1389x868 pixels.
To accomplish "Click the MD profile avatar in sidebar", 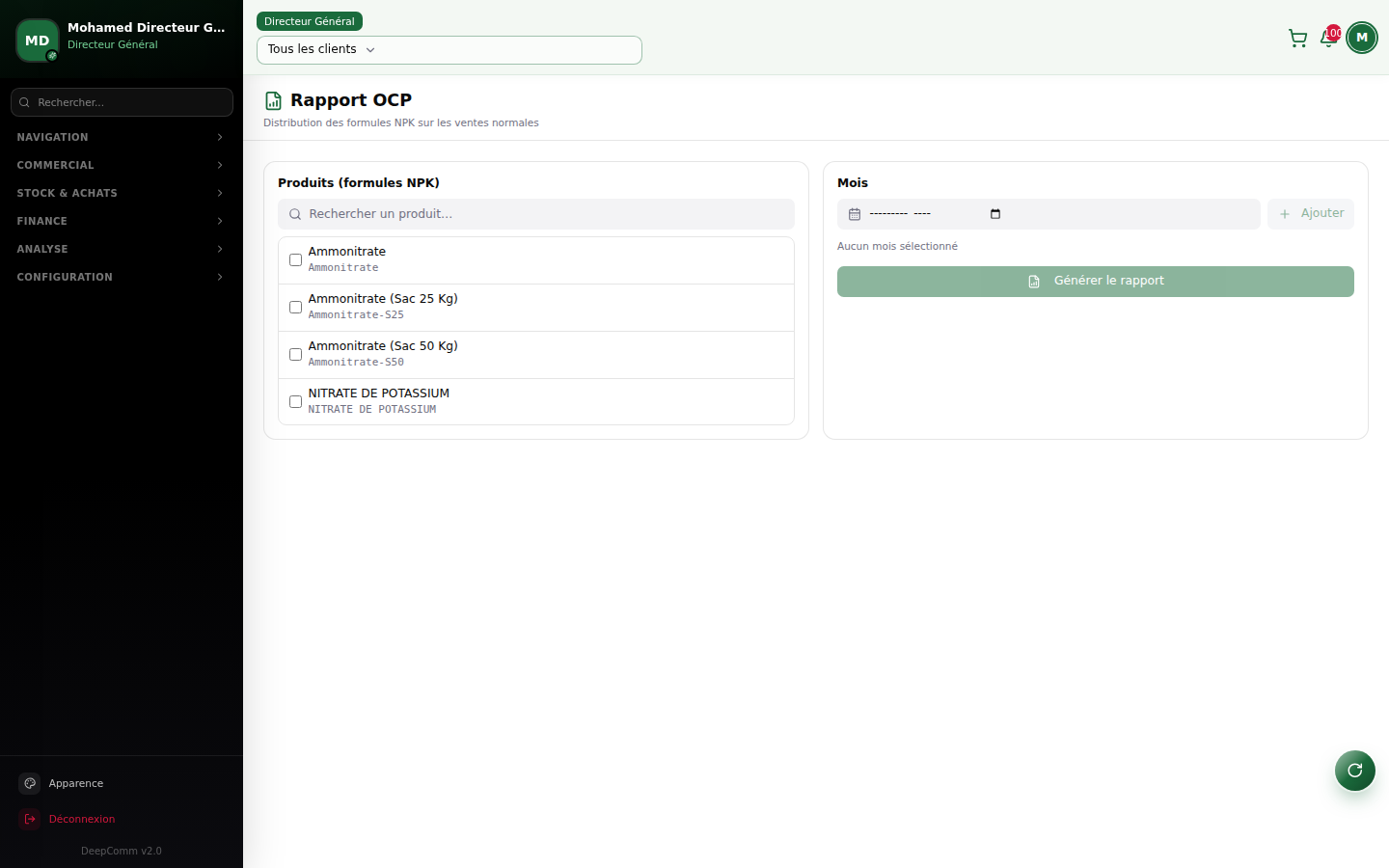I will 38,41.
